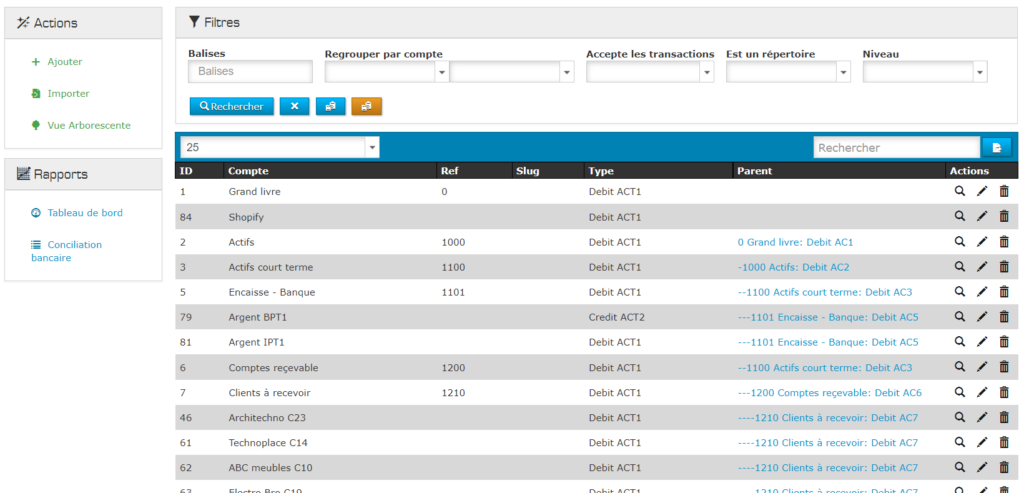The width and height of the screenshot is (1024, 493).
Task: Click the blue export icon beside table search
Action: pos(996,148)
